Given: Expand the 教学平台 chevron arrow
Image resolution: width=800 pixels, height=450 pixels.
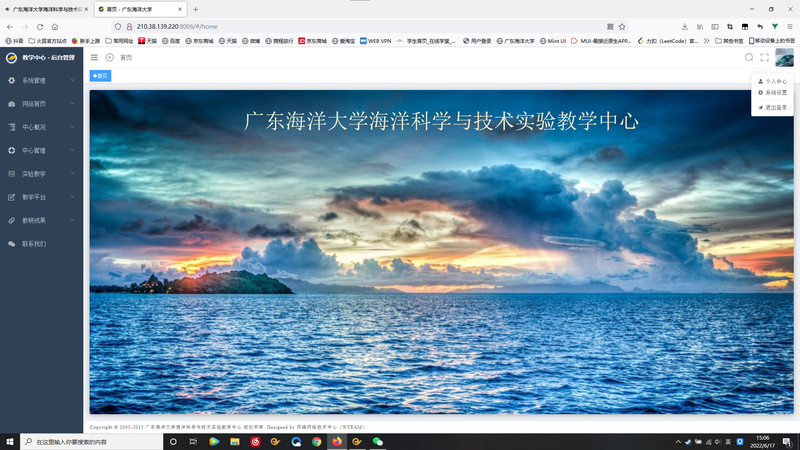Looking at the screenshot, I should [x=72, y=196].
